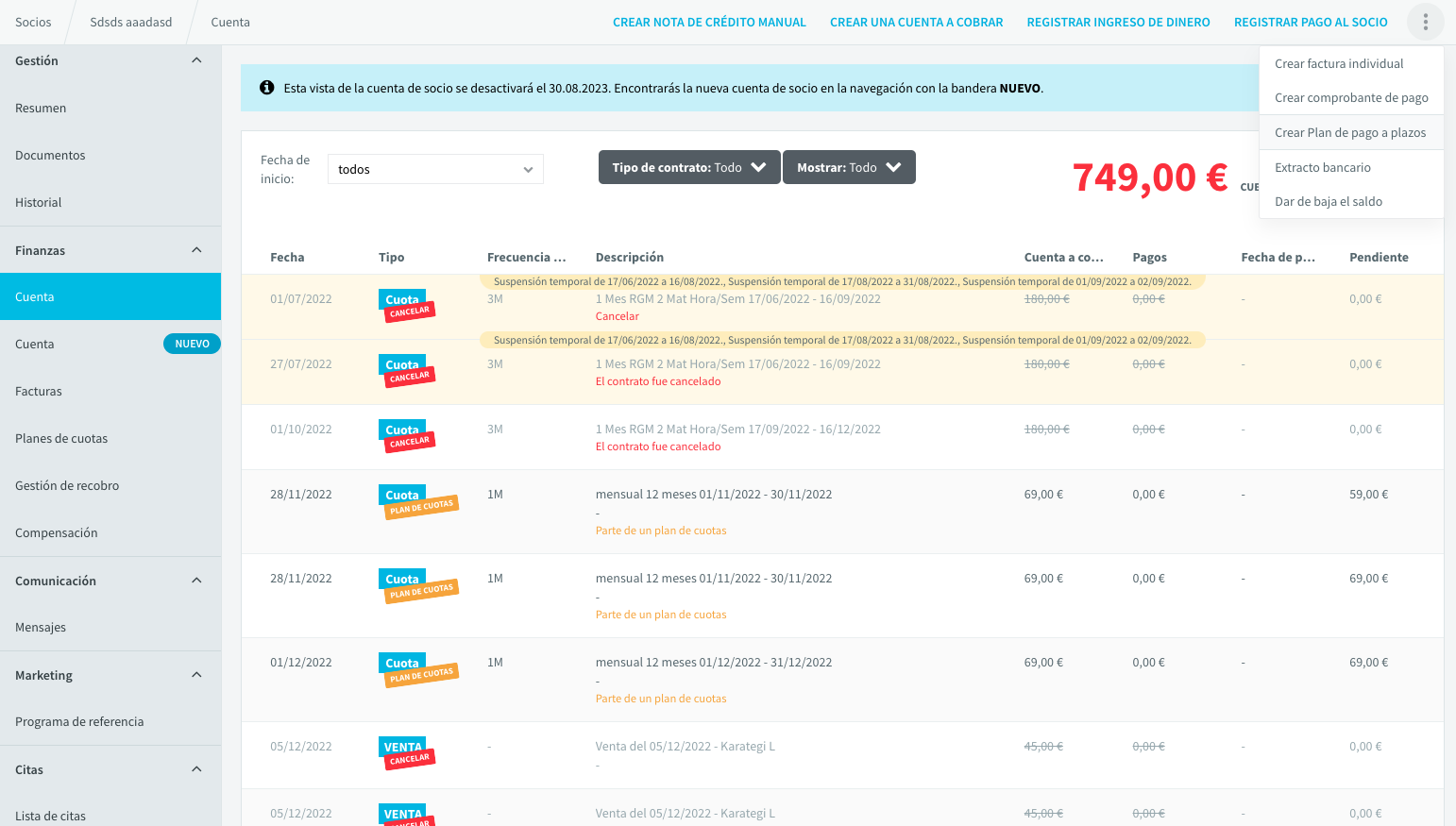The width and height of the screenshot is (1456, 826).
Task: Go to Compensación
Action: click(110, 532)
